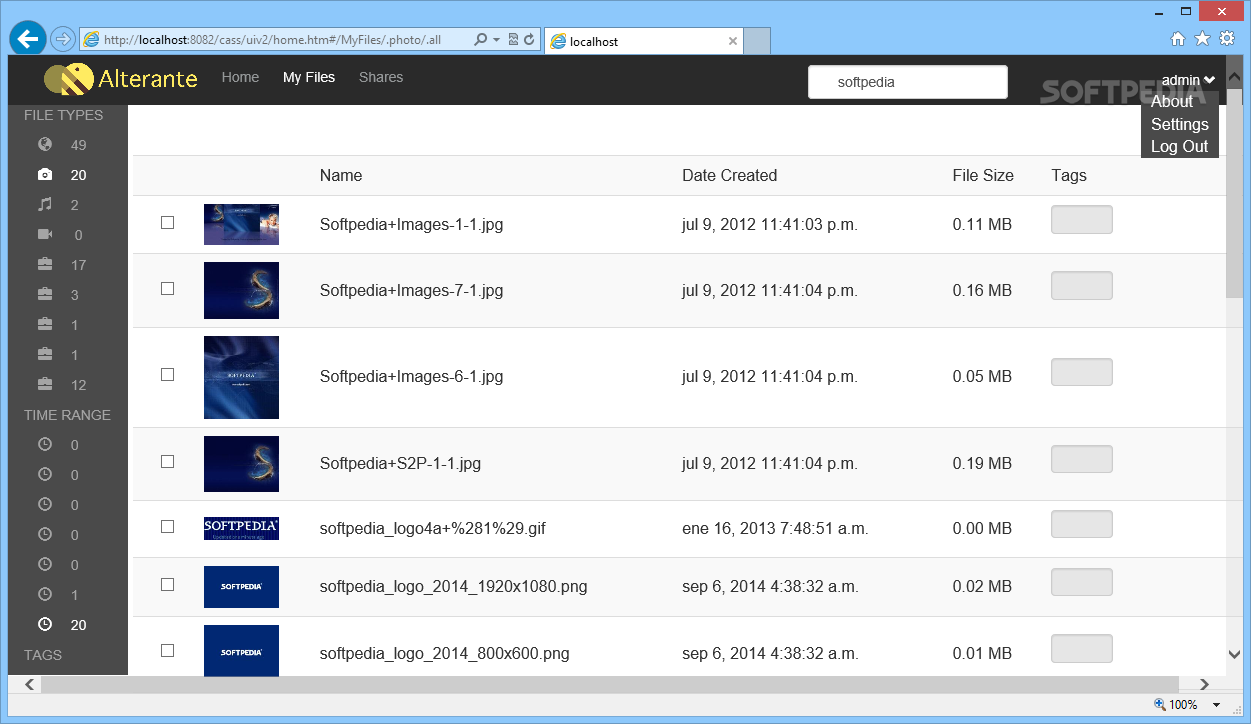Click the tags box for Softpedia+Images-7-1.jpg
The width and height of the screenshot is (1251, 724).
pos(1082,285)
